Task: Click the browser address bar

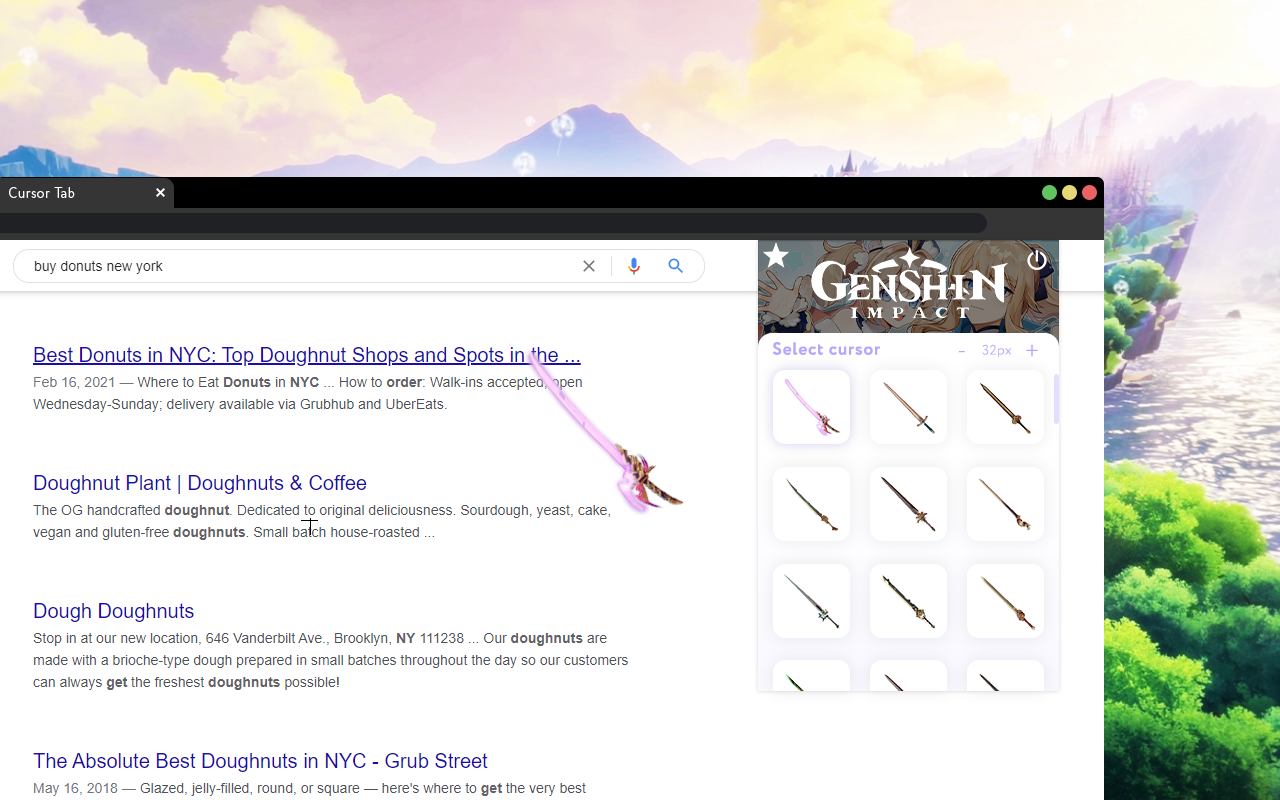Action: click(x=493, y=223)
